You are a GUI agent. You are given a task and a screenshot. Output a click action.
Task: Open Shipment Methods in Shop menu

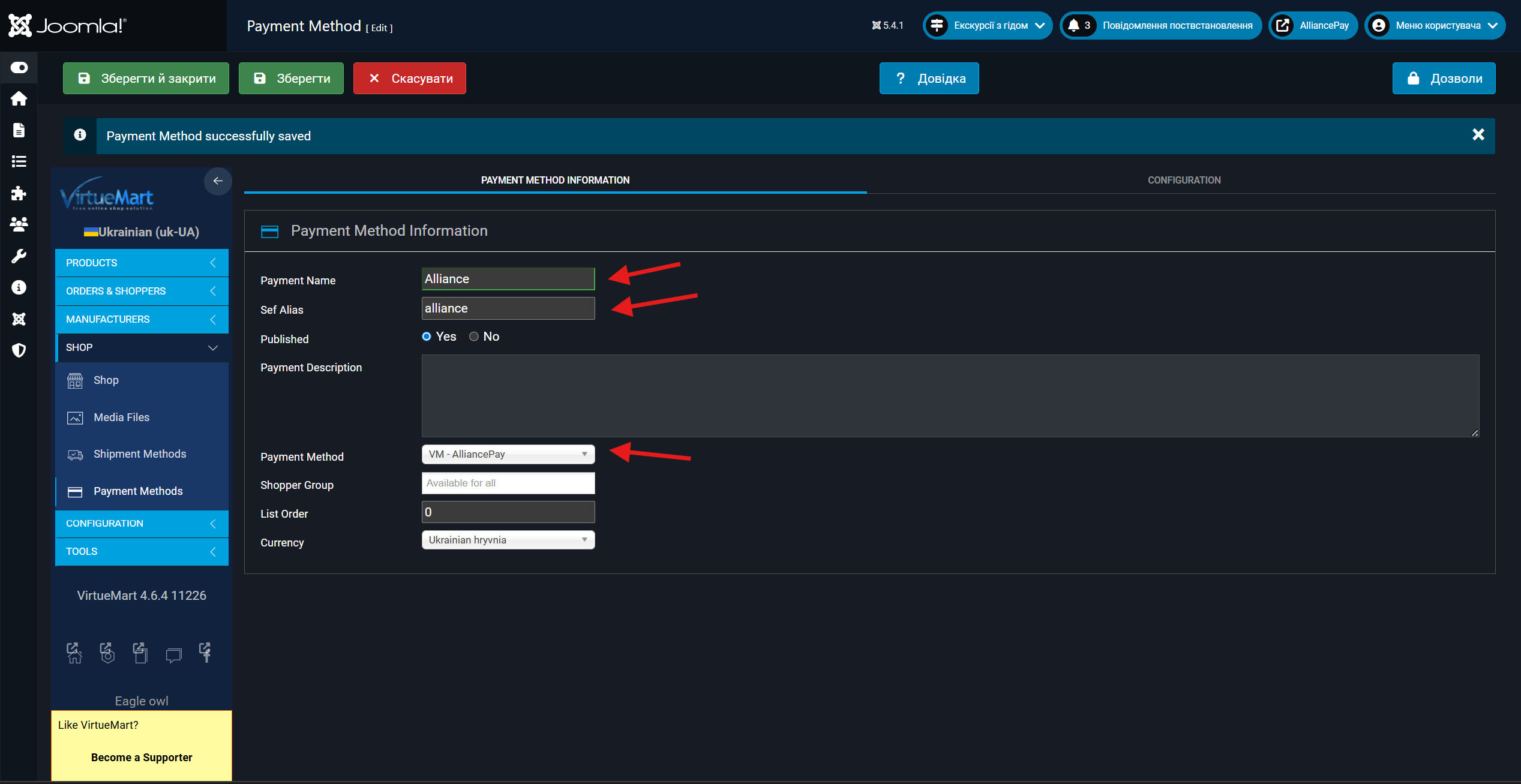click(139, 454)
